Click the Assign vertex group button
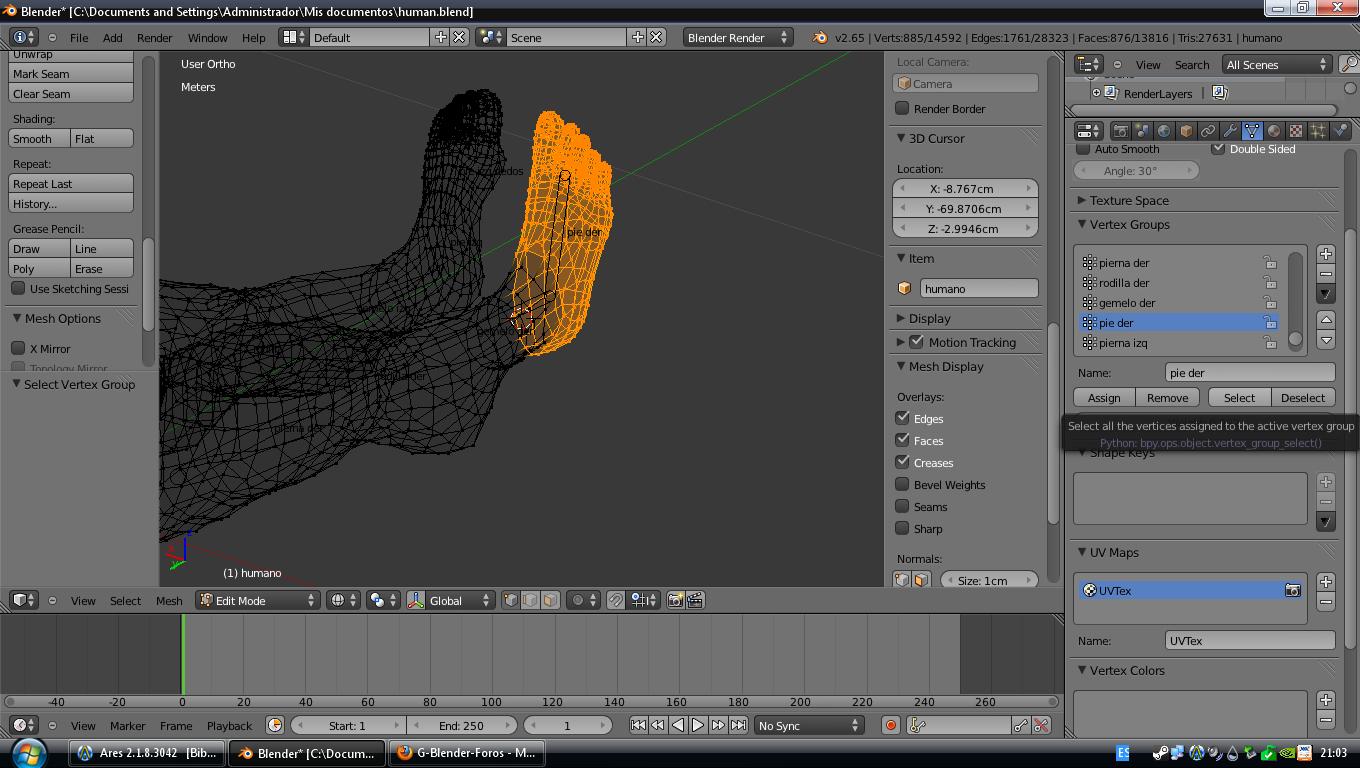Screen dimensions: 1360x768 click(x=1104, y=398)
